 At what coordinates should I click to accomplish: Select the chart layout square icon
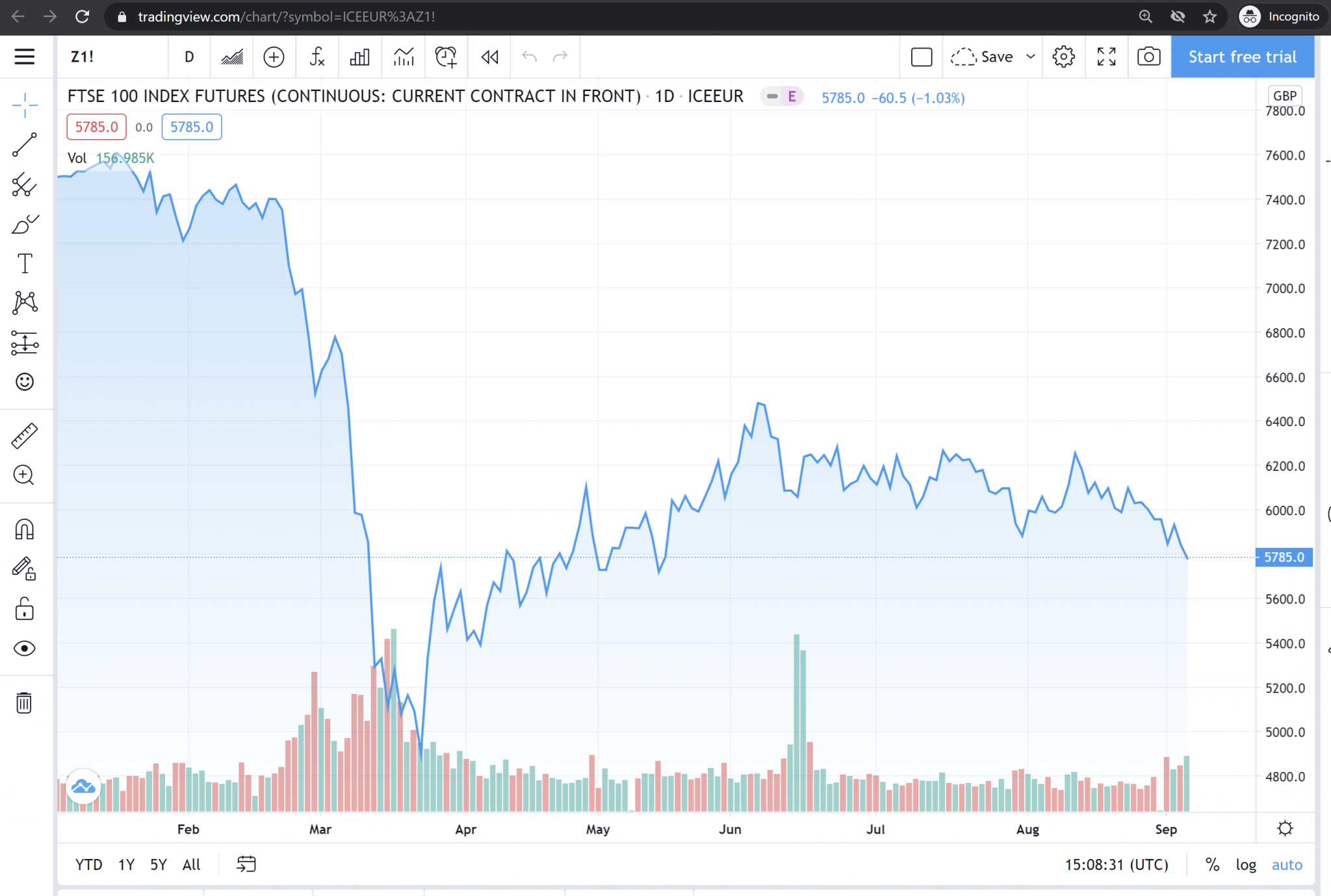[x=922, y=57]
